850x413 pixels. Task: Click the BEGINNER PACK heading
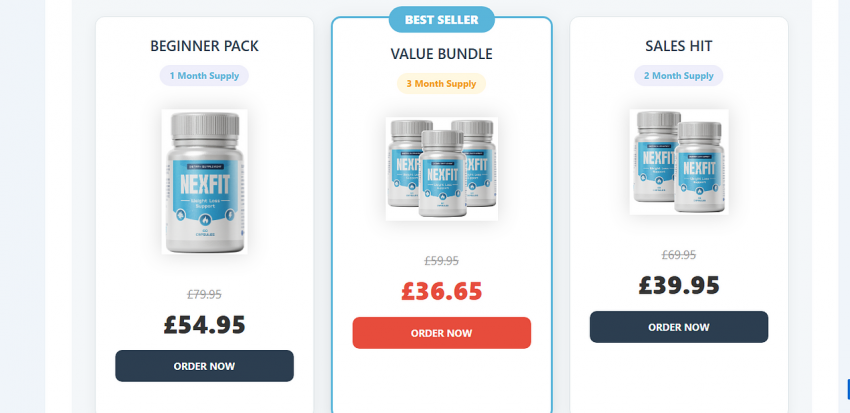coord(204,46)
